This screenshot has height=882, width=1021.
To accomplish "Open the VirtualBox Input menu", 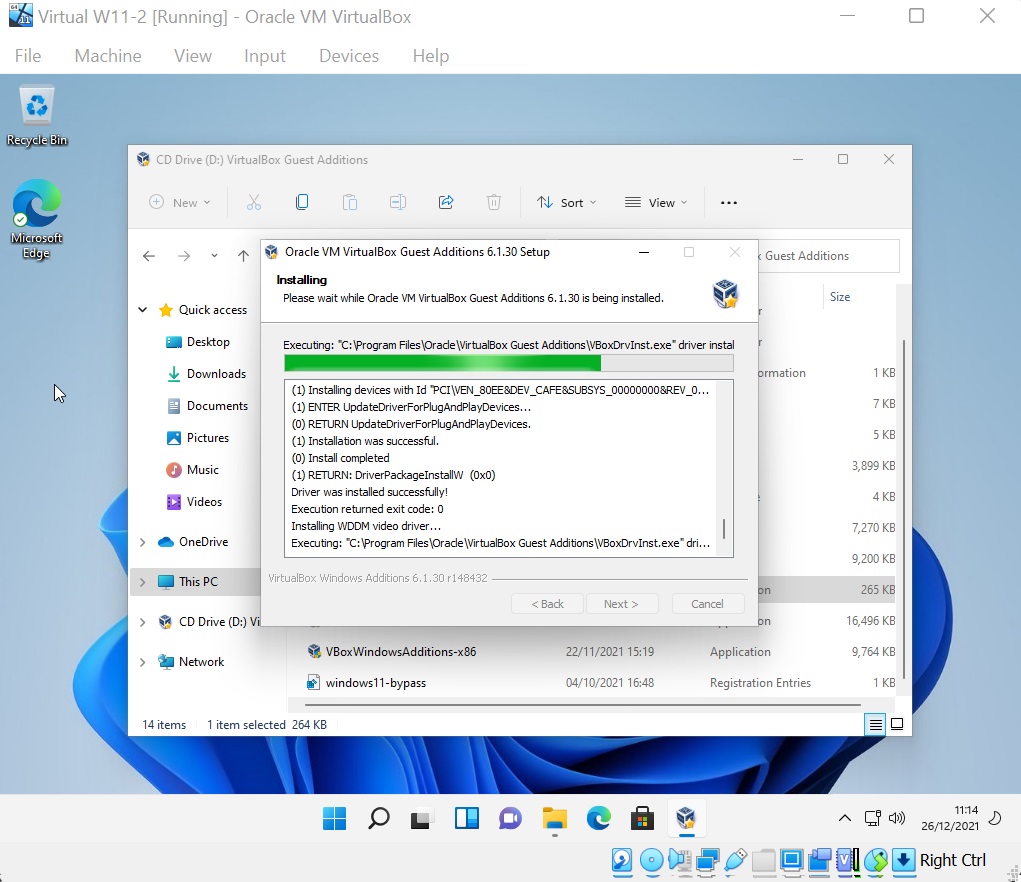I will tap(265, 56).
